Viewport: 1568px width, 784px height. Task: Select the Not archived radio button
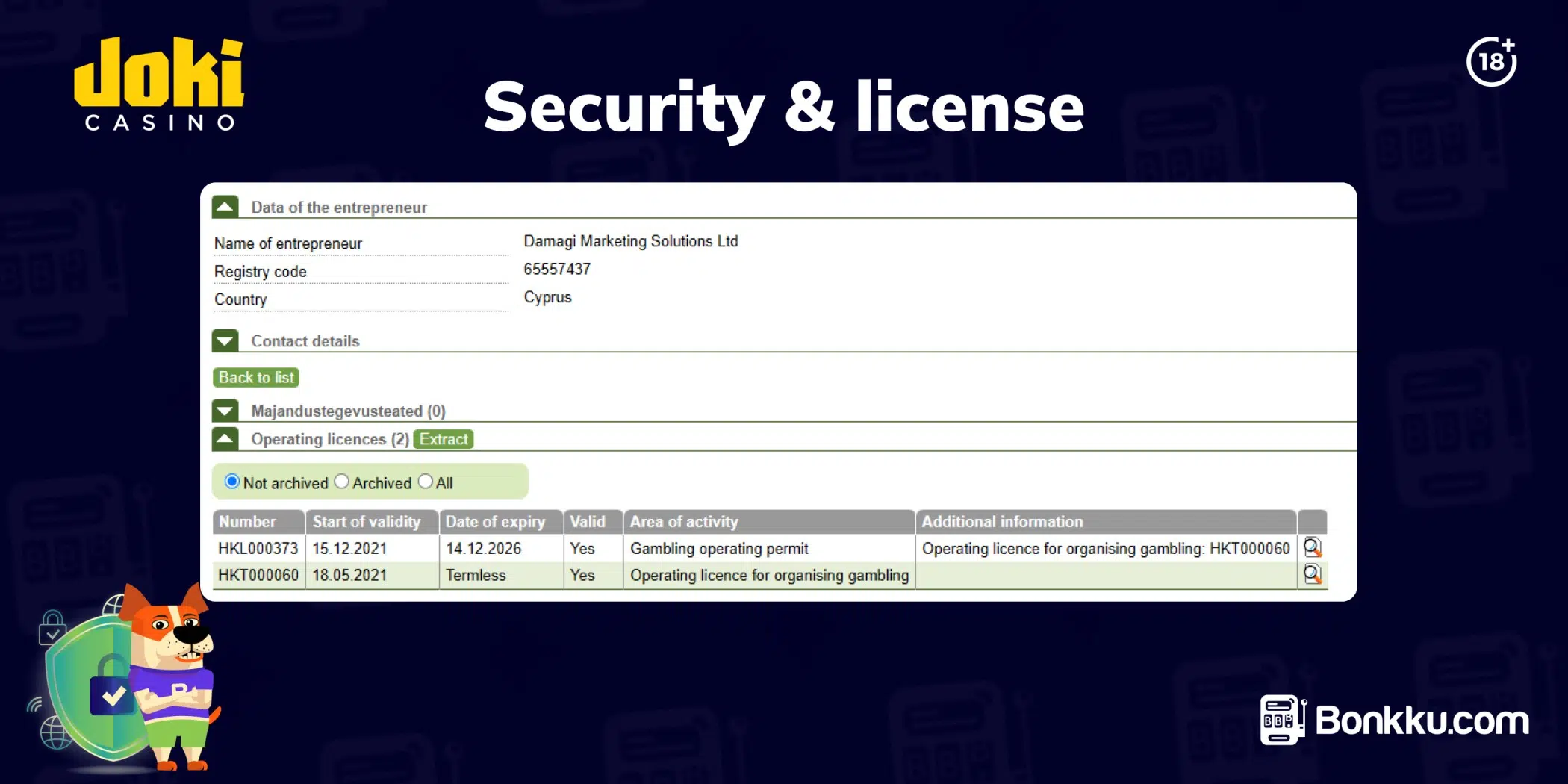point(232,482)
